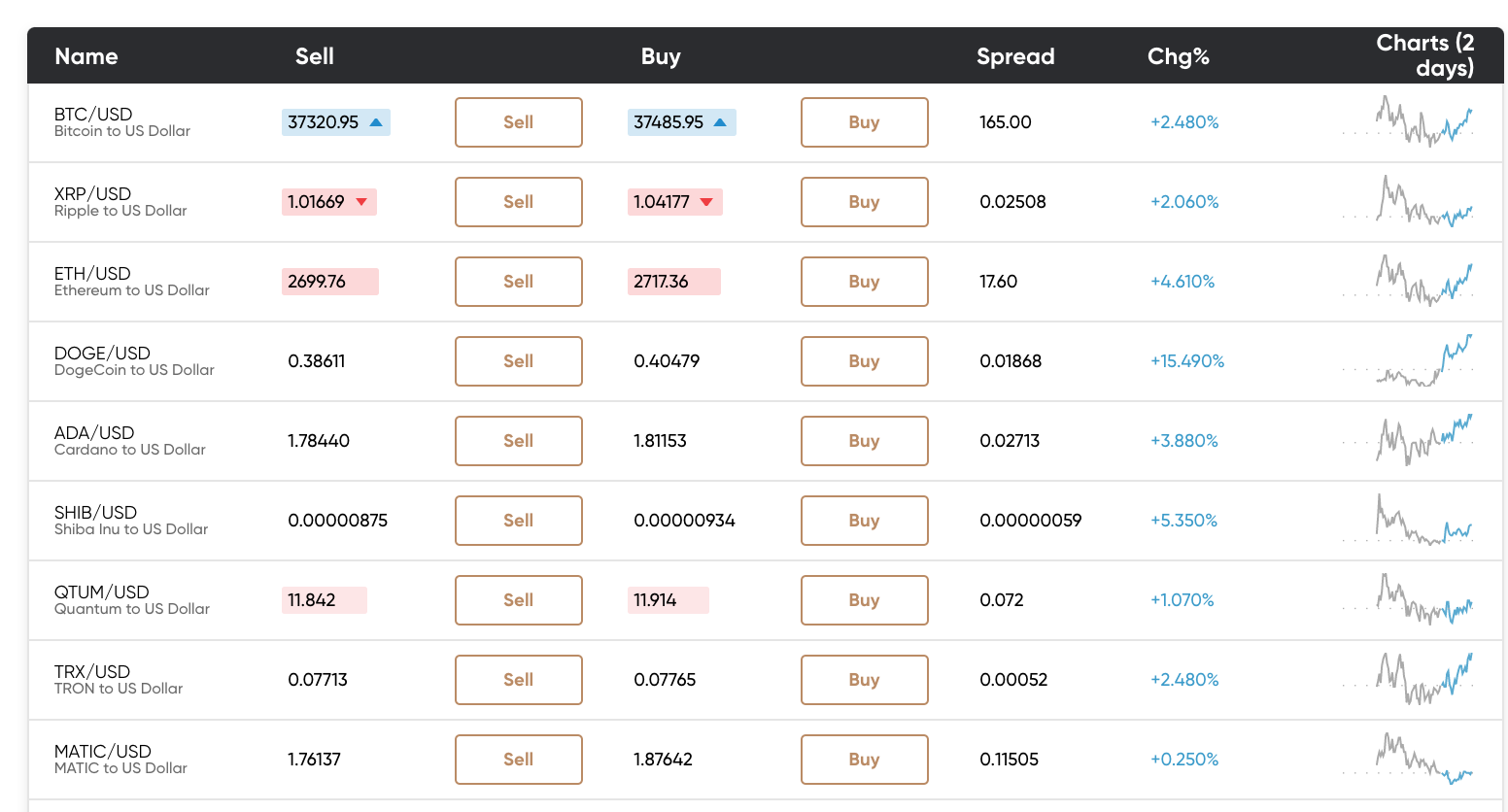1508x812 pixels.
Task: Buy TRX/USD via its Buy button
Action: click(865, 680)
